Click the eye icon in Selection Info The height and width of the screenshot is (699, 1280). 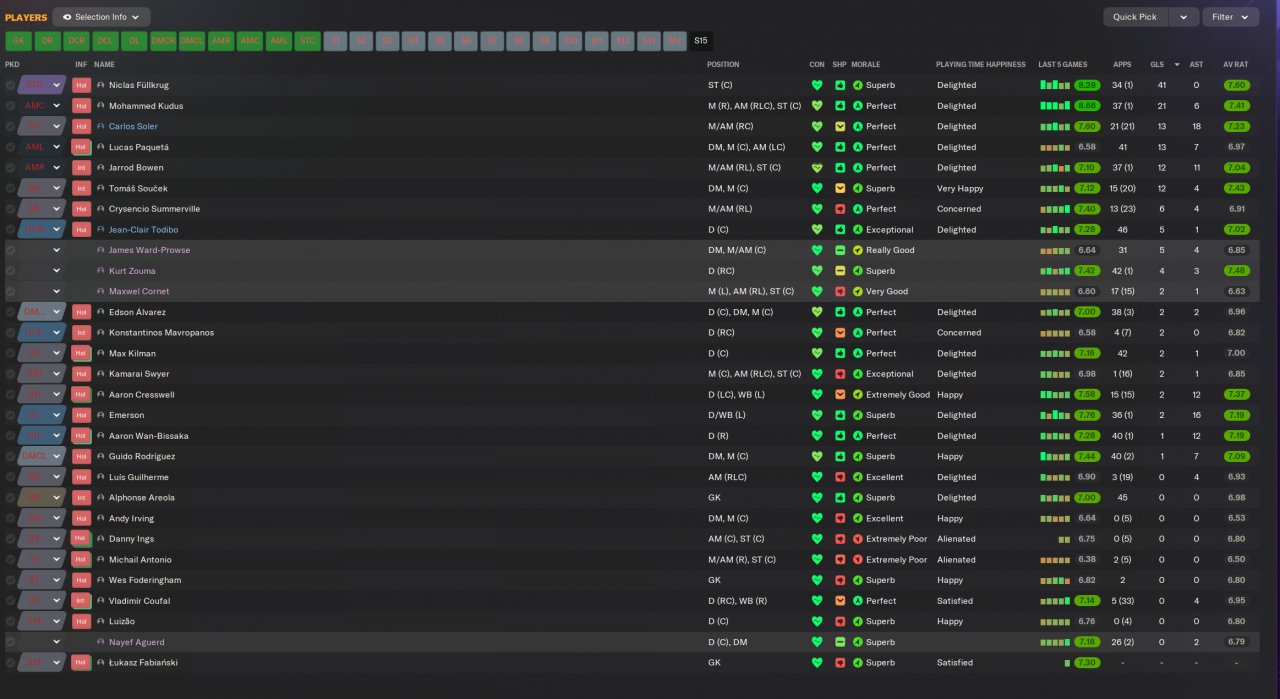point(66,17)
